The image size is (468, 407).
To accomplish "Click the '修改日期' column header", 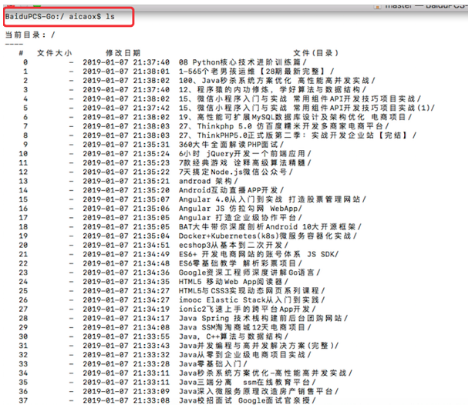I will coord(123,53).
